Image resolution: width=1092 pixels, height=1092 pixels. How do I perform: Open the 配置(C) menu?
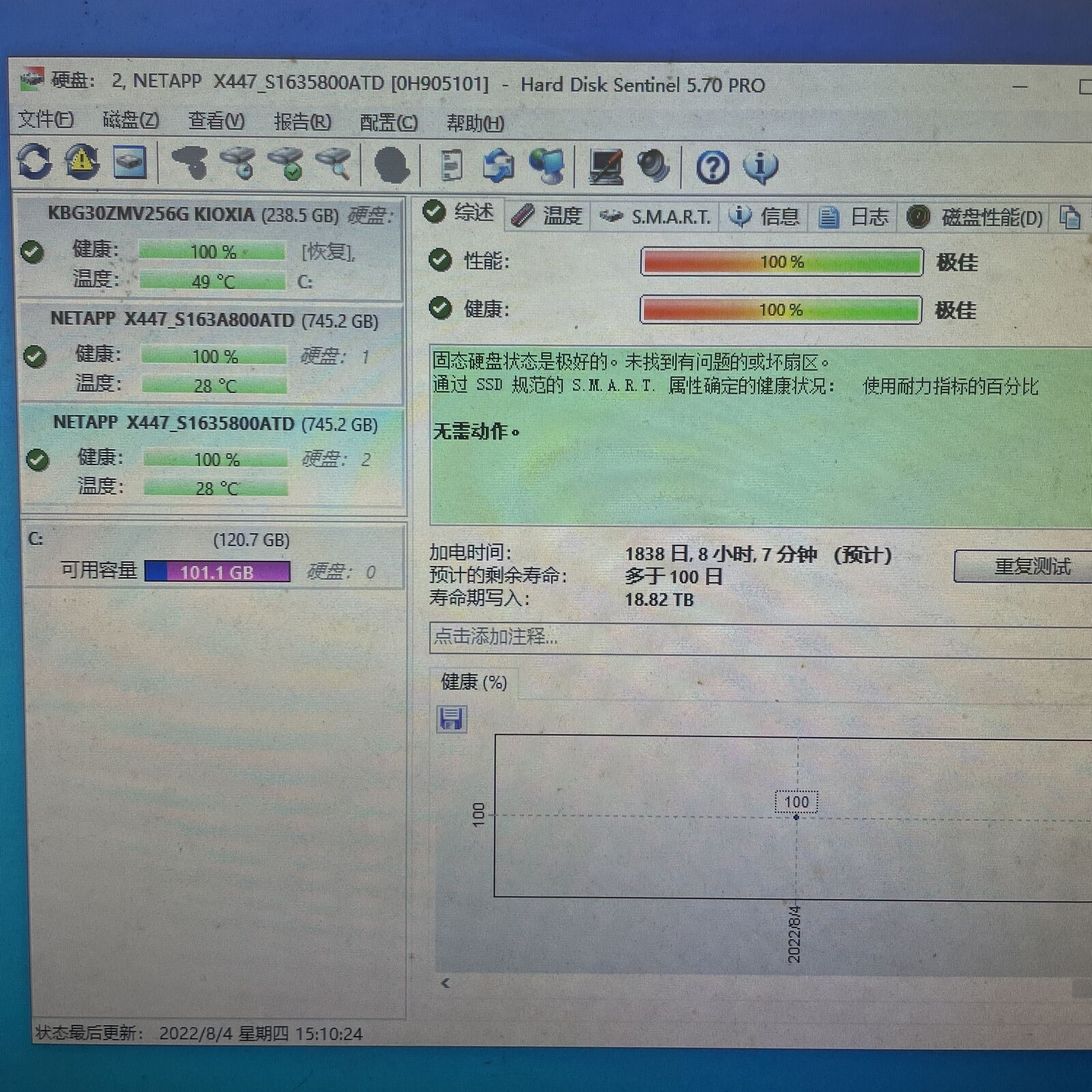388,123
